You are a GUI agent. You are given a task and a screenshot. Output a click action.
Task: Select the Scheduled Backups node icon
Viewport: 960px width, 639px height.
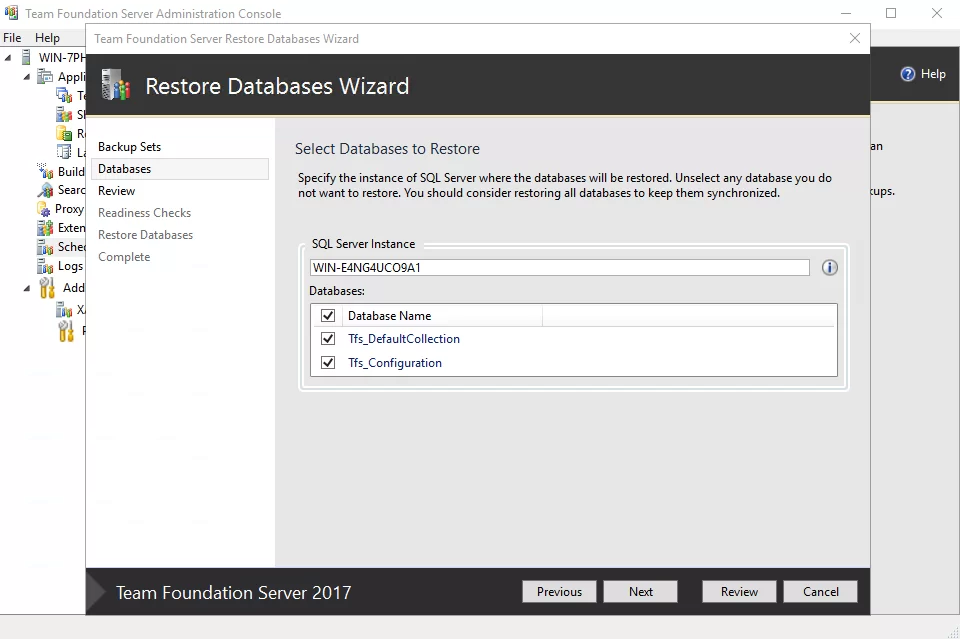(45, 248)
